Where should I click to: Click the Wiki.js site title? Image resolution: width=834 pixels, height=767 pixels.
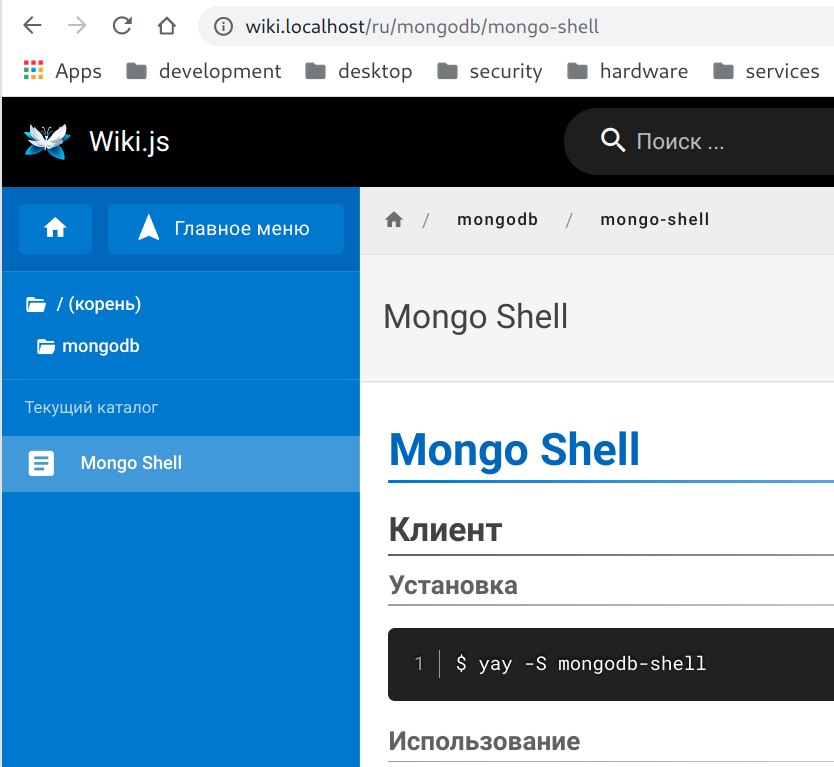[129, 141]
